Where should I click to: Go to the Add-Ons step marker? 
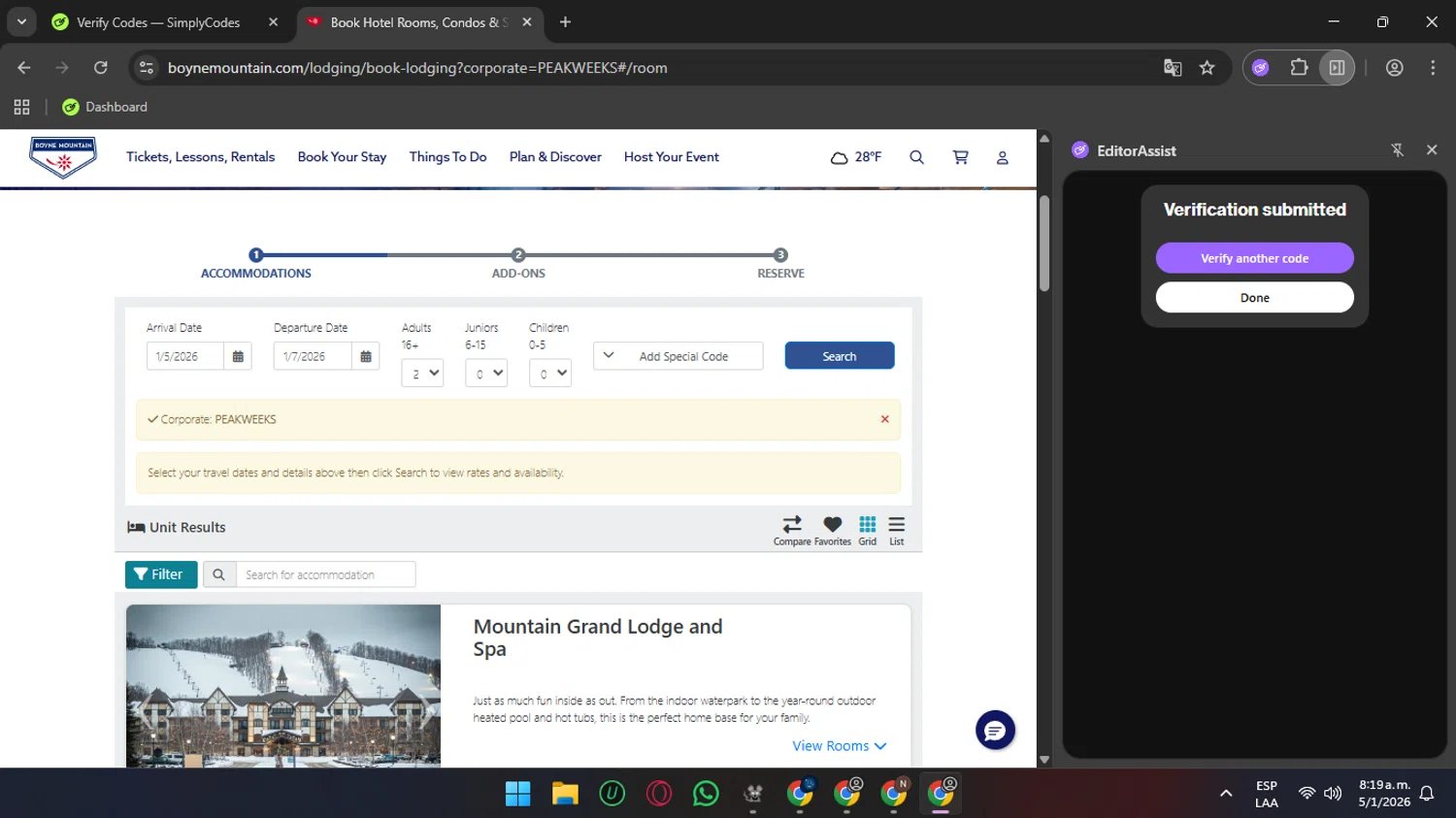[518, 255]
